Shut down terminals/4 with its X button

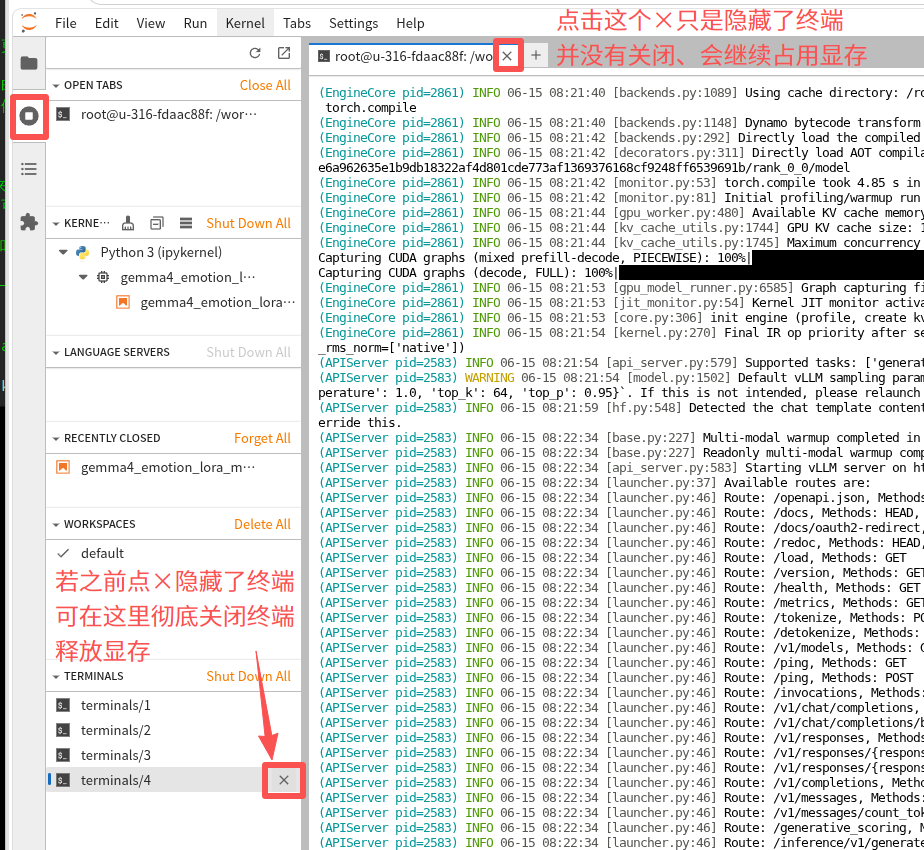point(284,780)
